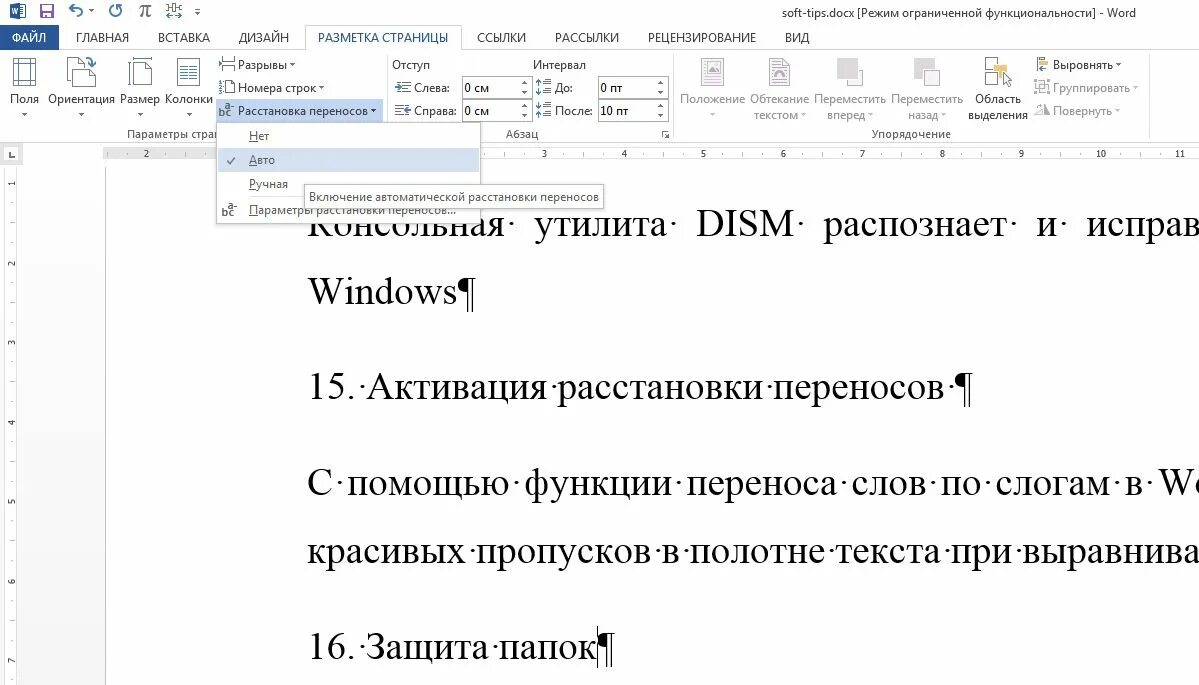This screenshot has height=685, width=1199.
Task: Click Переместить назад send backward button
Action: [x=927, y=88]
